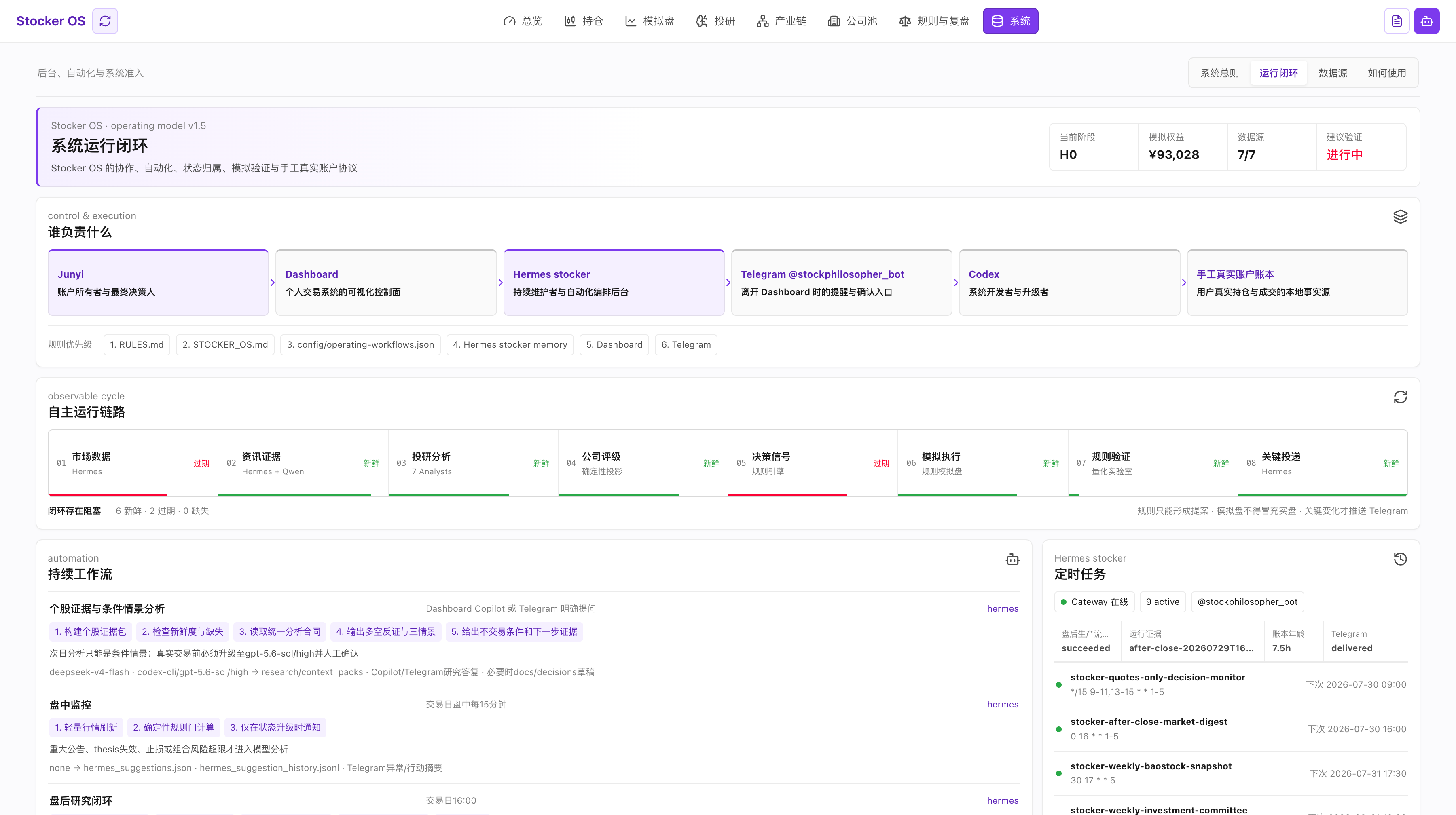Switch to the 系统总则 tab
Screen dimensions: 1456x815
pyautogui.click(x=1220, y=73)
